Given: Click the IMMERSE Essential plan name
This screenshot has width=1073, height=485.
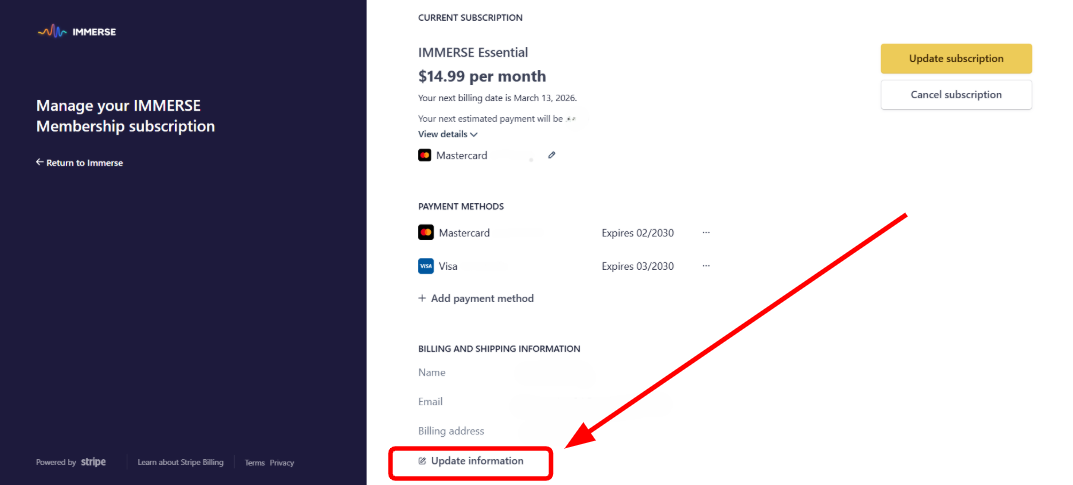Looking at the screenshot, I should [473, 52].
